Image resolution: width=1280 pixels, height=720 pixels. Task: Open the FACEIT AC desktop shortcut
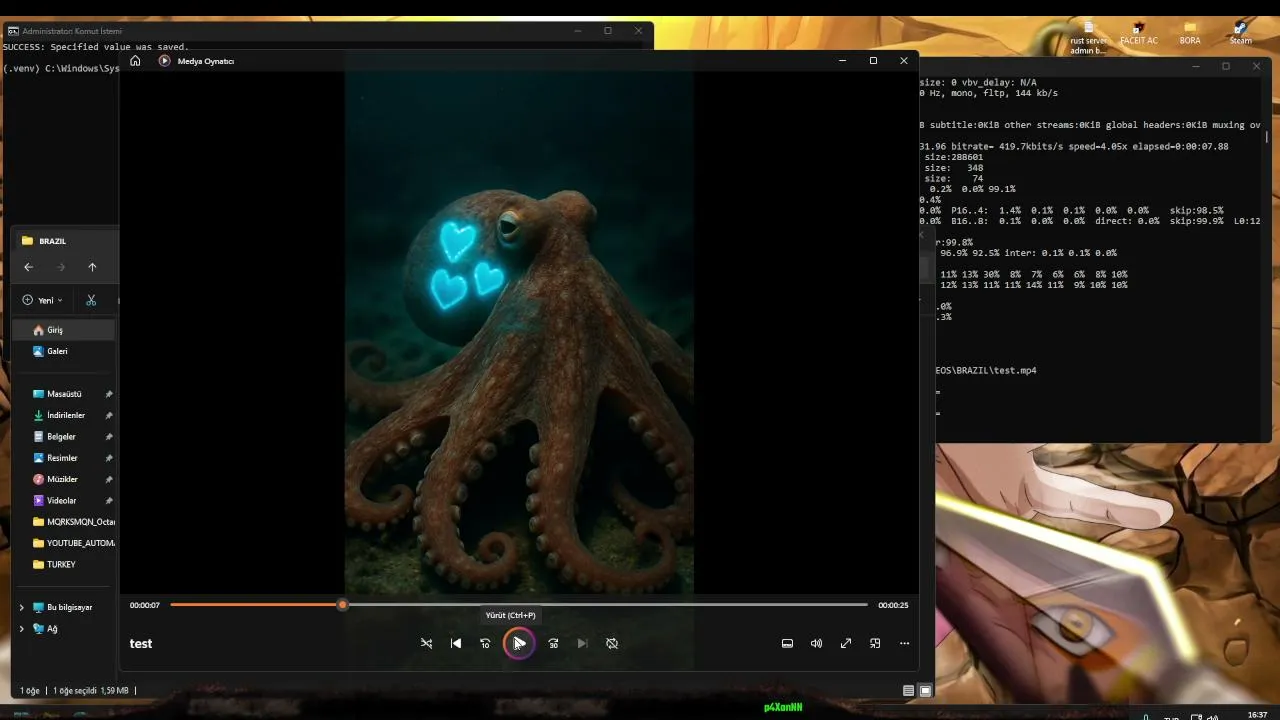[x=1138, y=33]
